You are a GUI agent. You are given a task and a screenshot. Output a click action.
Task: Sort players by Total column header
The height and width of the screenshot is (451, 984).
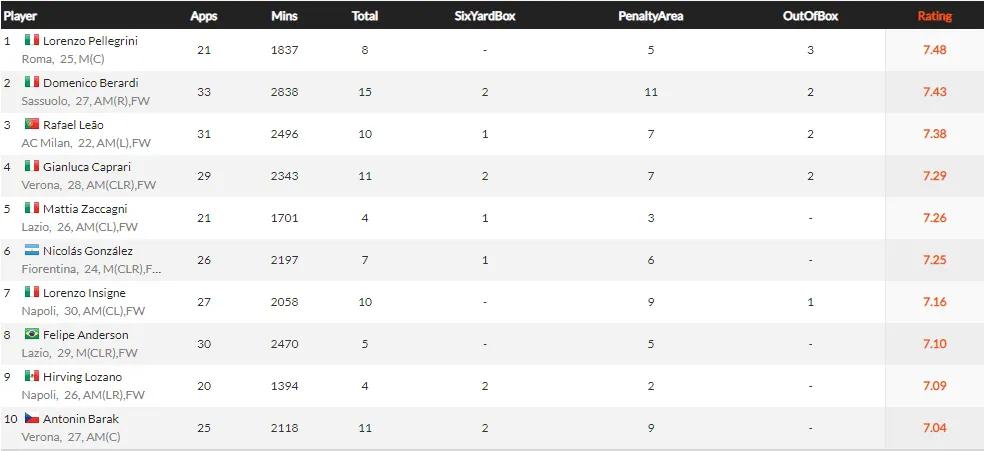[x=364, y=16]
